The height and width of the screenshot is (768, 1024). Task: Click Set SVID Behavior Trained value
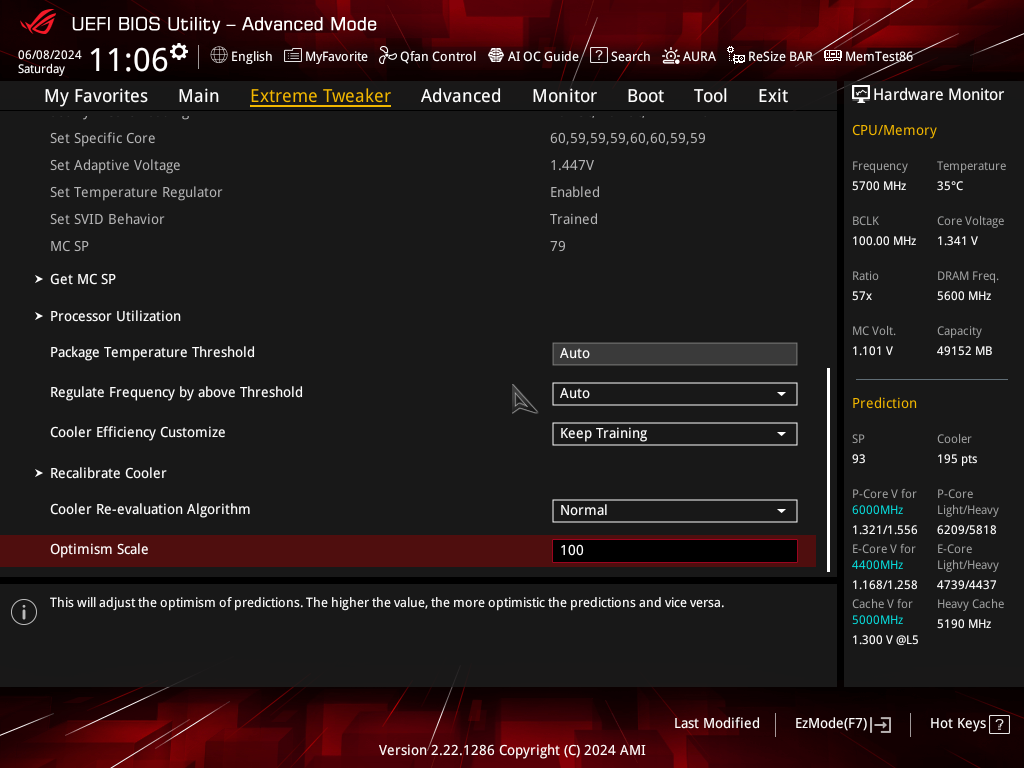click(573, 219)
